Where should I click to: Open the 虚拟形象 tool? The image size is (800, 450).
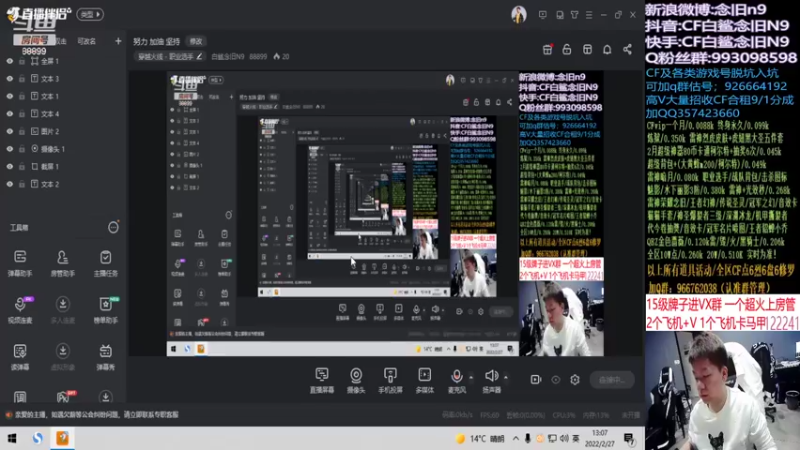click(63, 357)
